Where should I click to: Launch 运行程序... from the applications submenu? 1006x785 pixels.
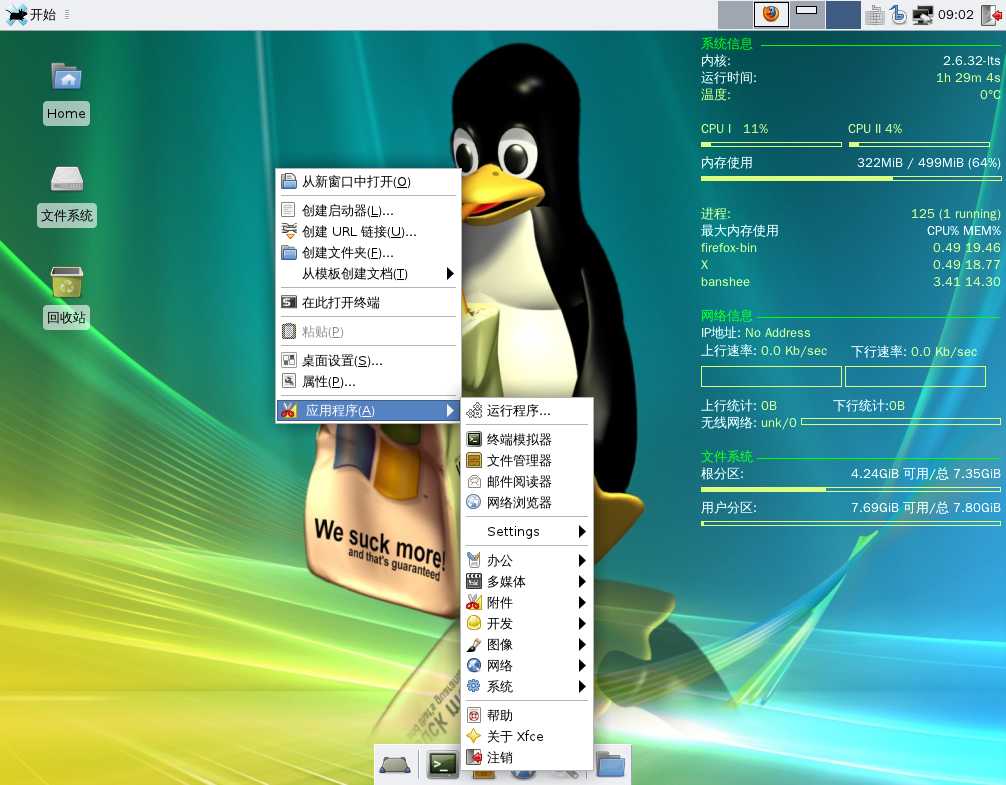527,410
